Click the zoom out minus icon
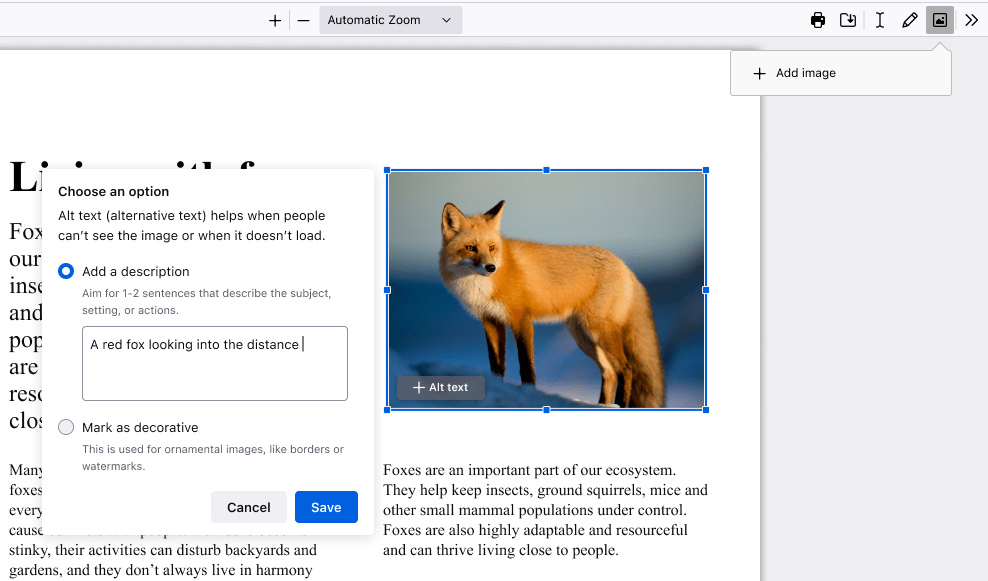The height and width of the screenshot is (581, 988). 304,20
